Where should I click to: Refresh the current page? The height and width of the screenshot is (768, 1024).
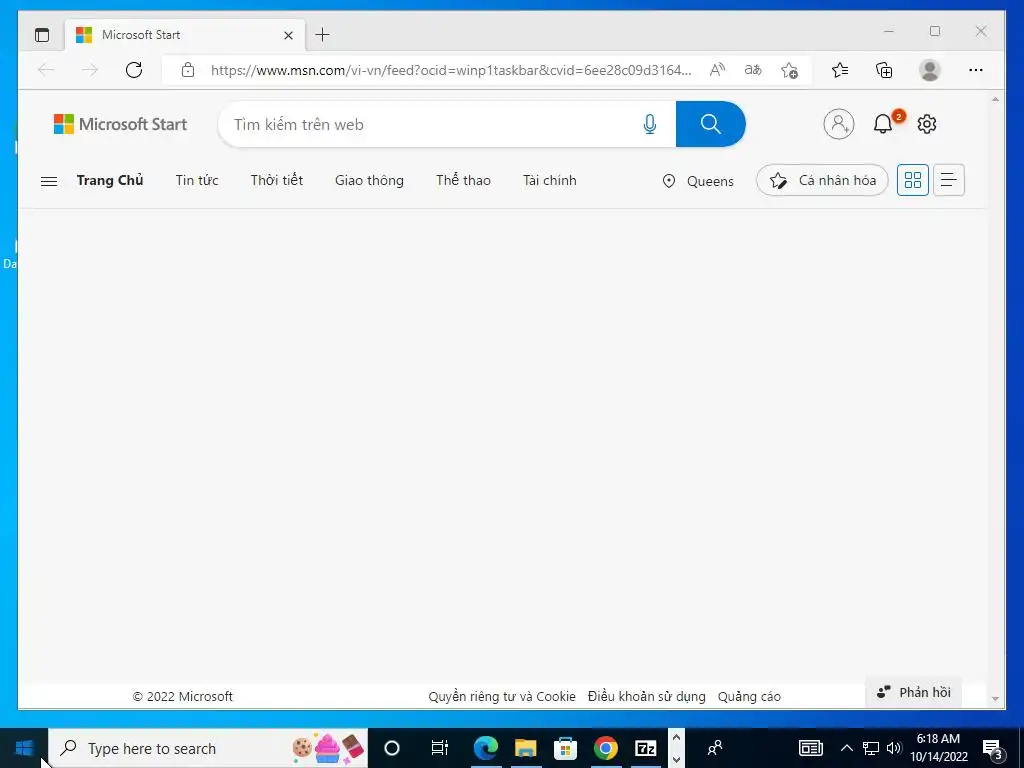click(x=134, y=70)
